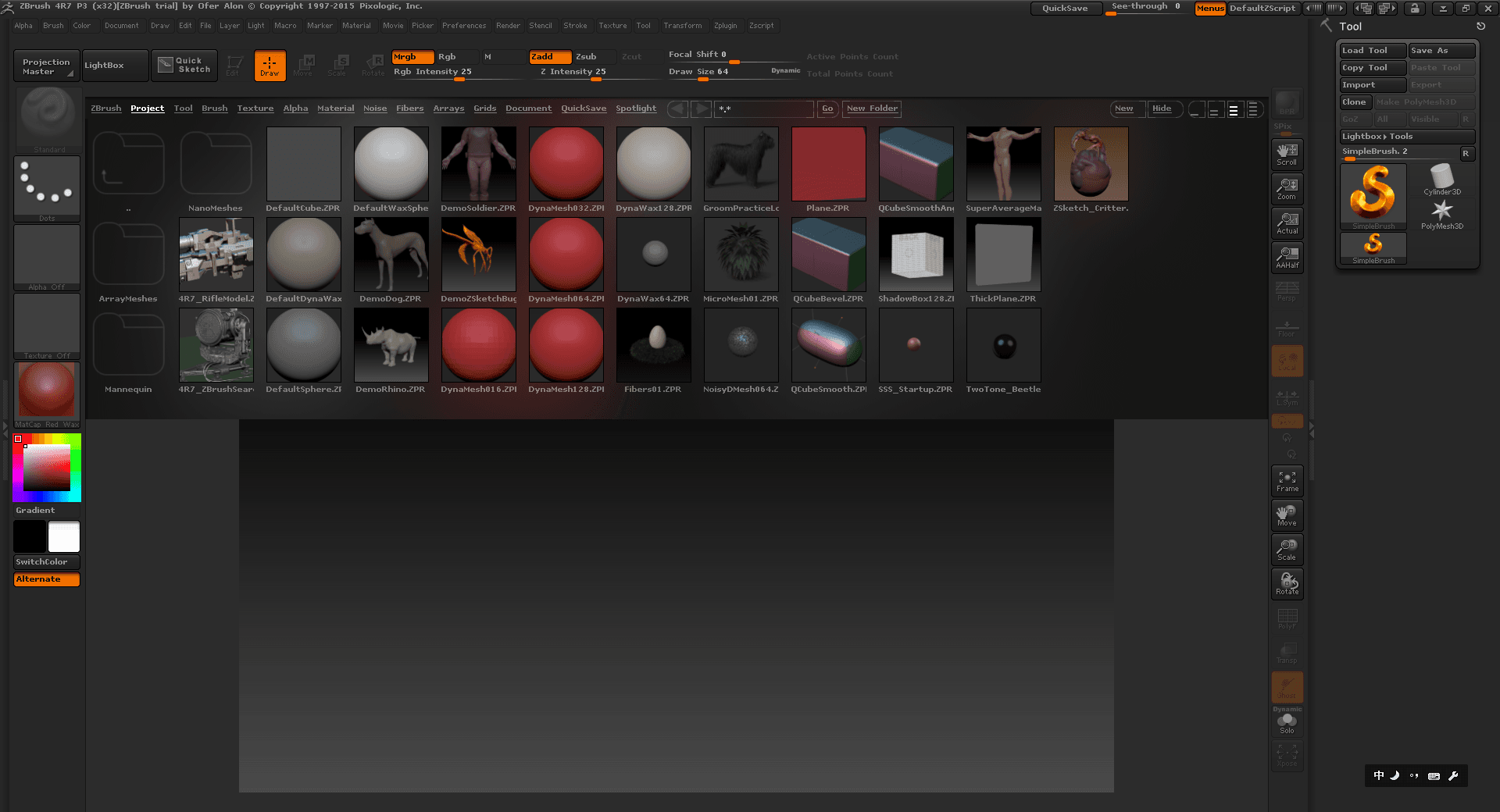1500x812 pixels.
Task: Switch to LightBox Texture tab
Action: click(x=255, y=109)
